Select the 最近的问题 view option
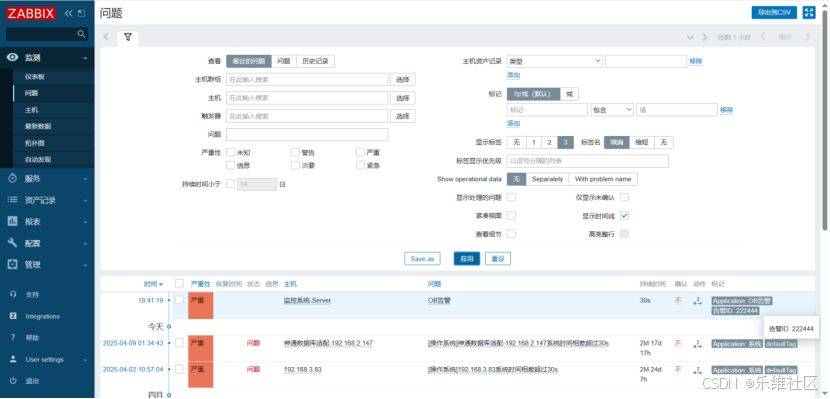Image resolution: width=830 pixels, height=399 pixels. pos(249,61)
